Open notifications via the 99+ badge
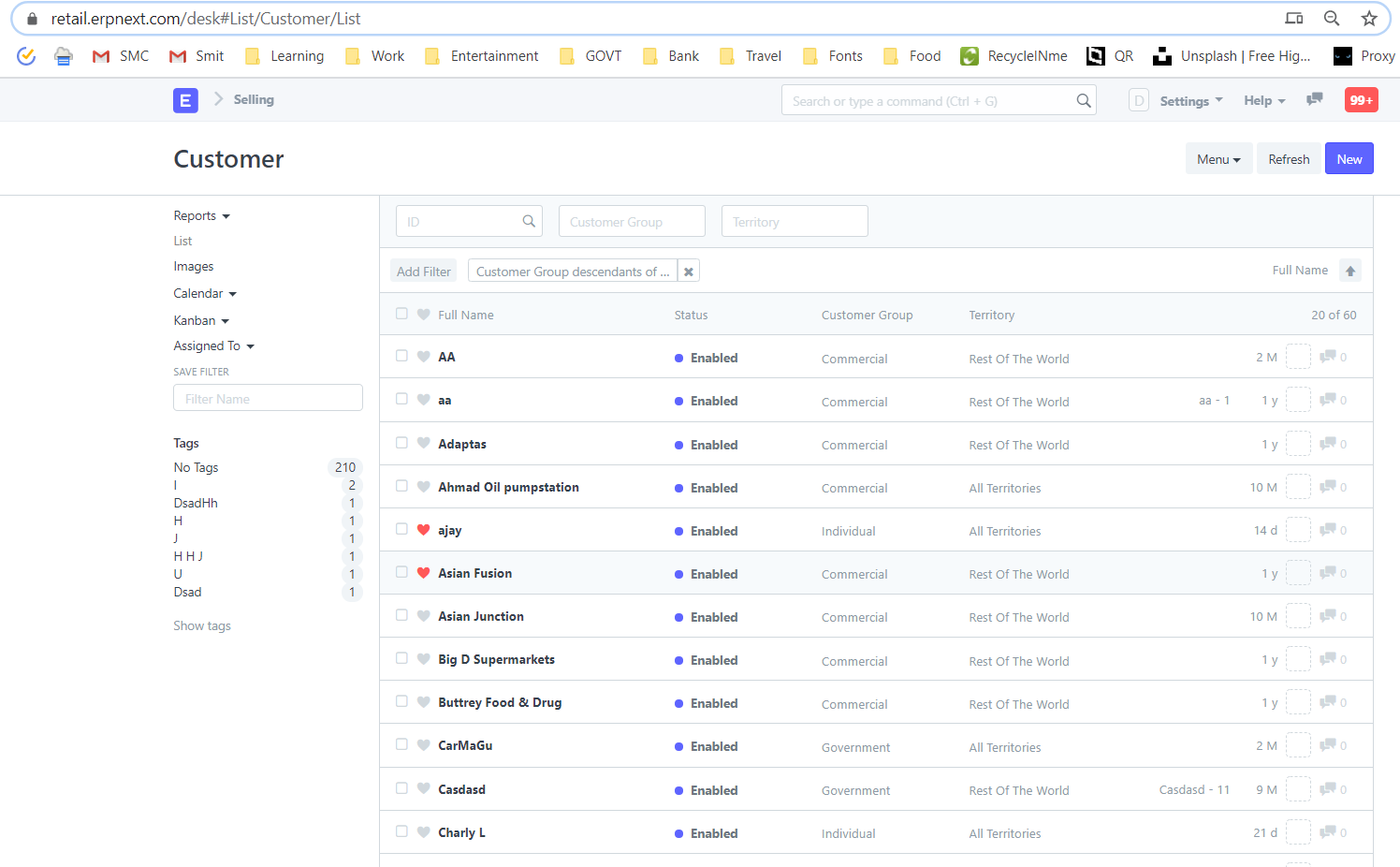The image size is (1400, 867). click(x=1361, y=99)
